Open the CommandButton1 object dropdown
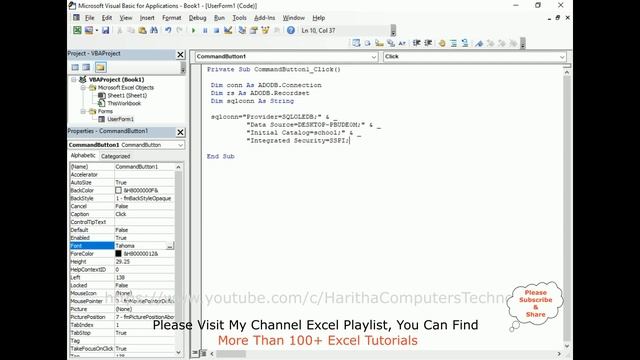This screenshot has height=360, width=640. [x=373, y=57]
